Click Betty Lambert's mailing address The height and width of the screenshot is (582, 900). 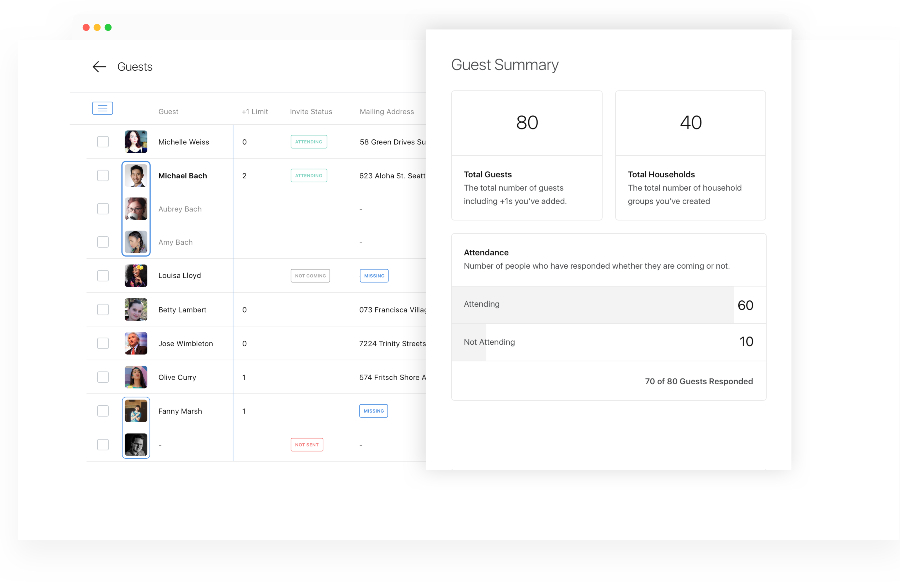pyautogui.click(x=393, y=309)
